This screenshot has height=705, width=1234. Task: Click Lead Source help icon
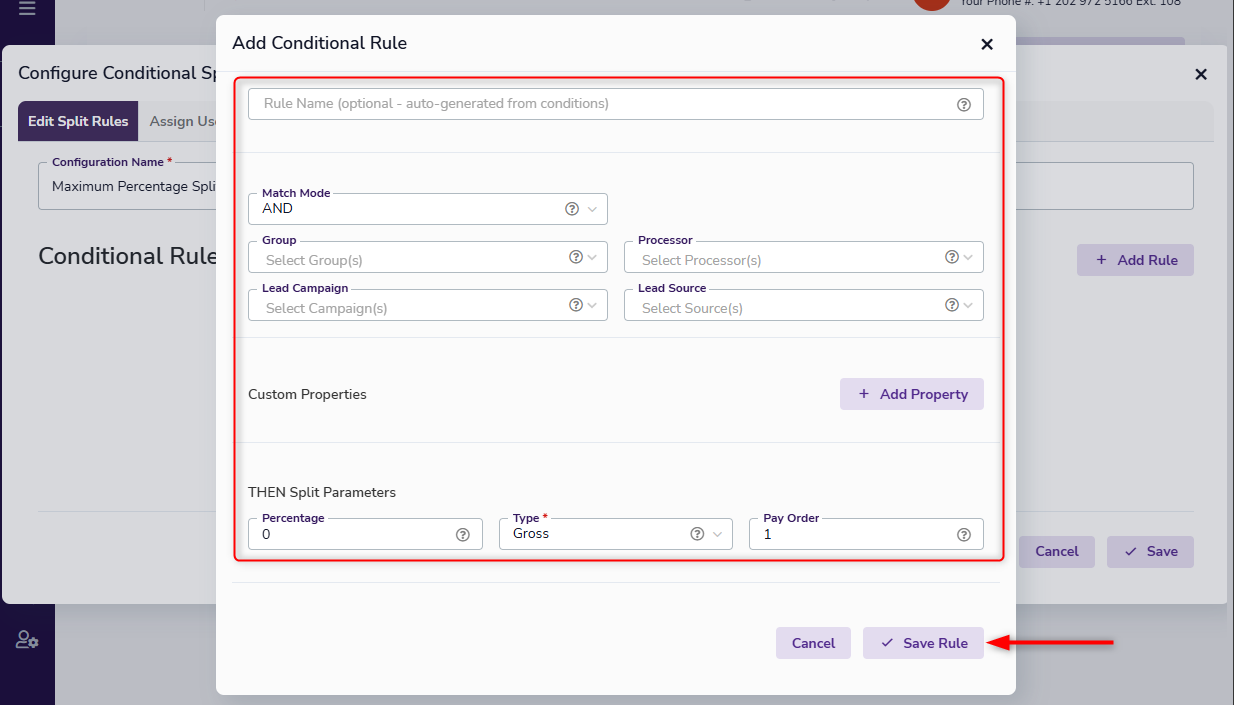click(x=952, y=305)
